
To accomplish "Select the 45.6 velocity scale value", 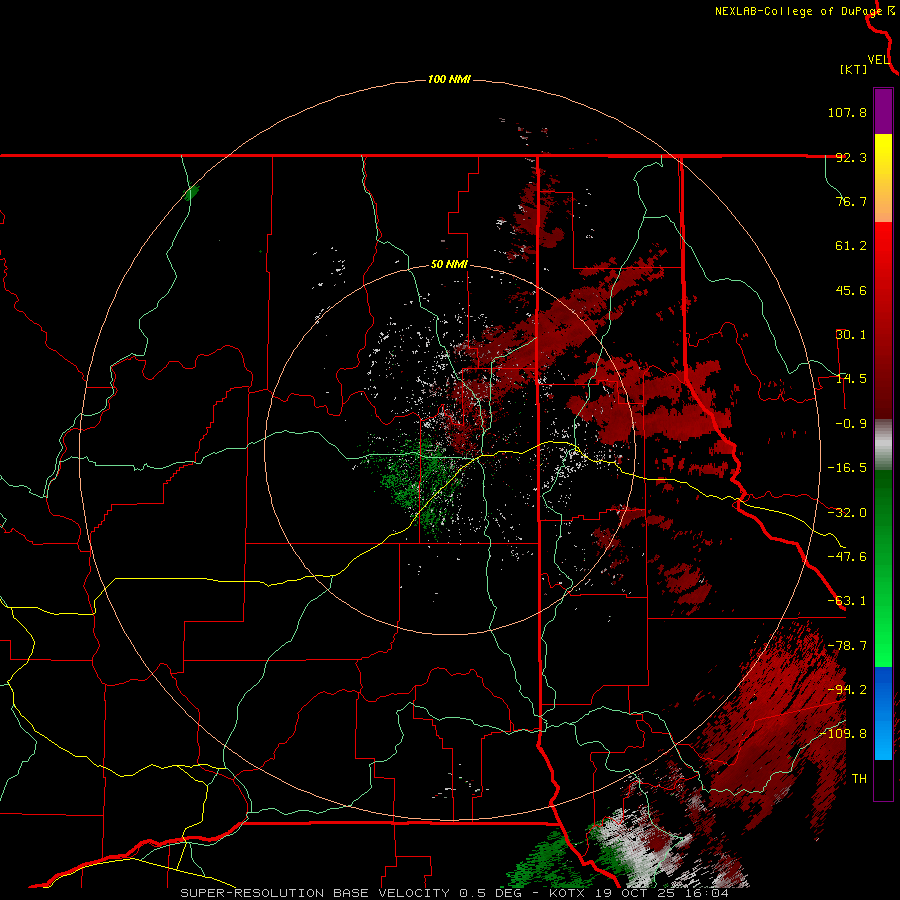I will click(851, 290).
